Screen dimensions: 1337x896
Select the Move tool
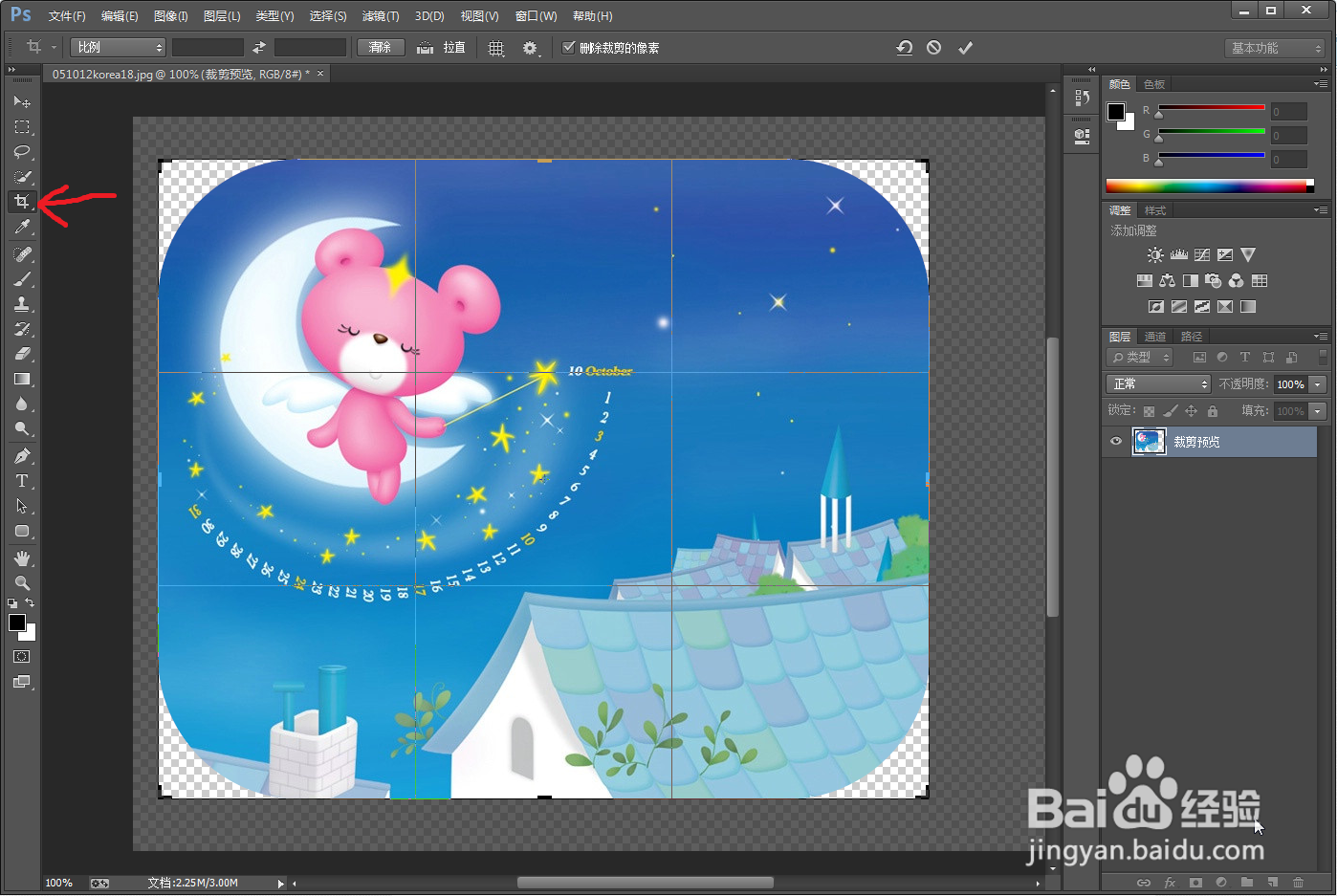click(21, 101)
